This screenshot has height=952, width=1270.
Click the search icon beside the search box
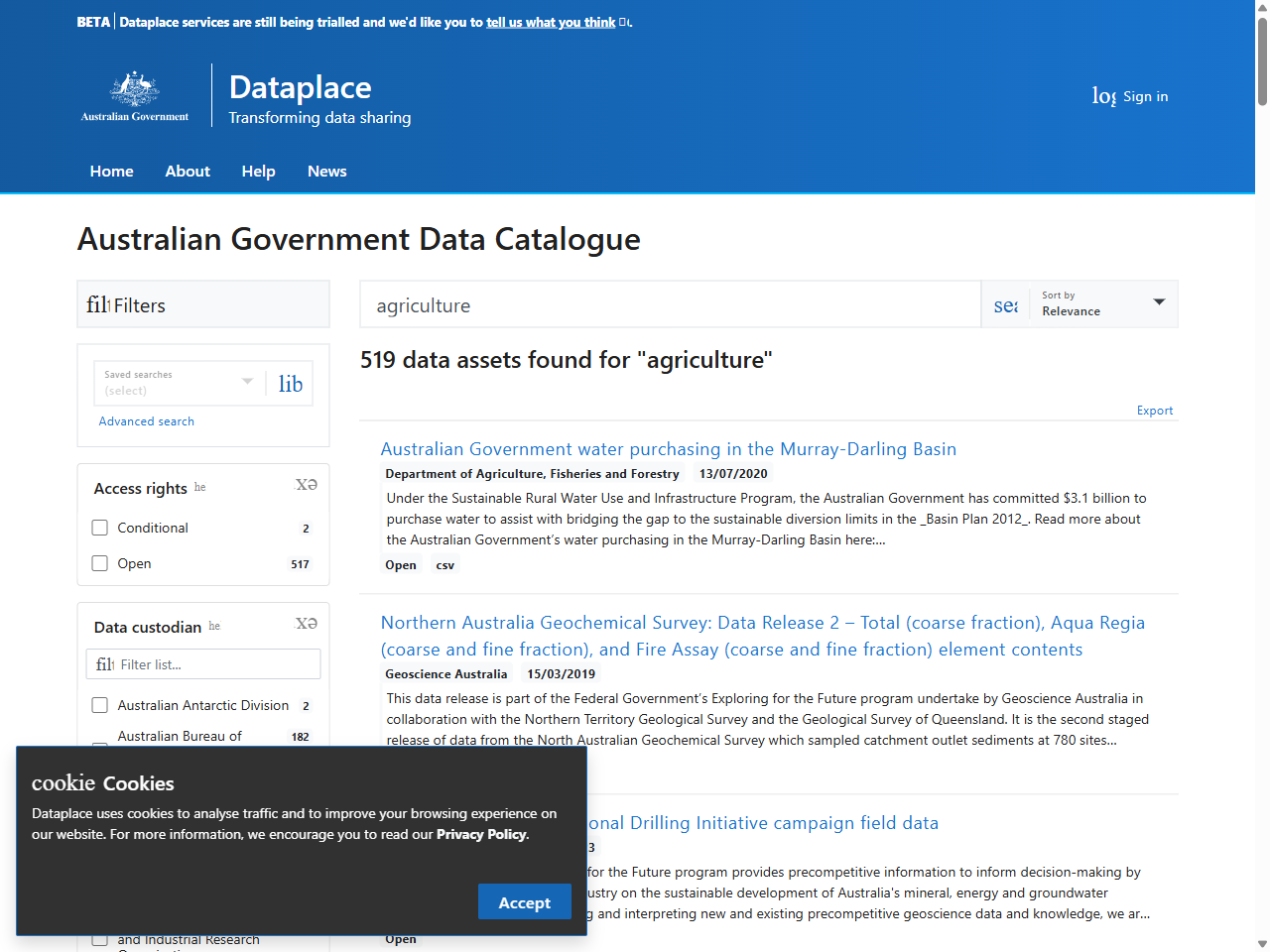coord(1005,304)
